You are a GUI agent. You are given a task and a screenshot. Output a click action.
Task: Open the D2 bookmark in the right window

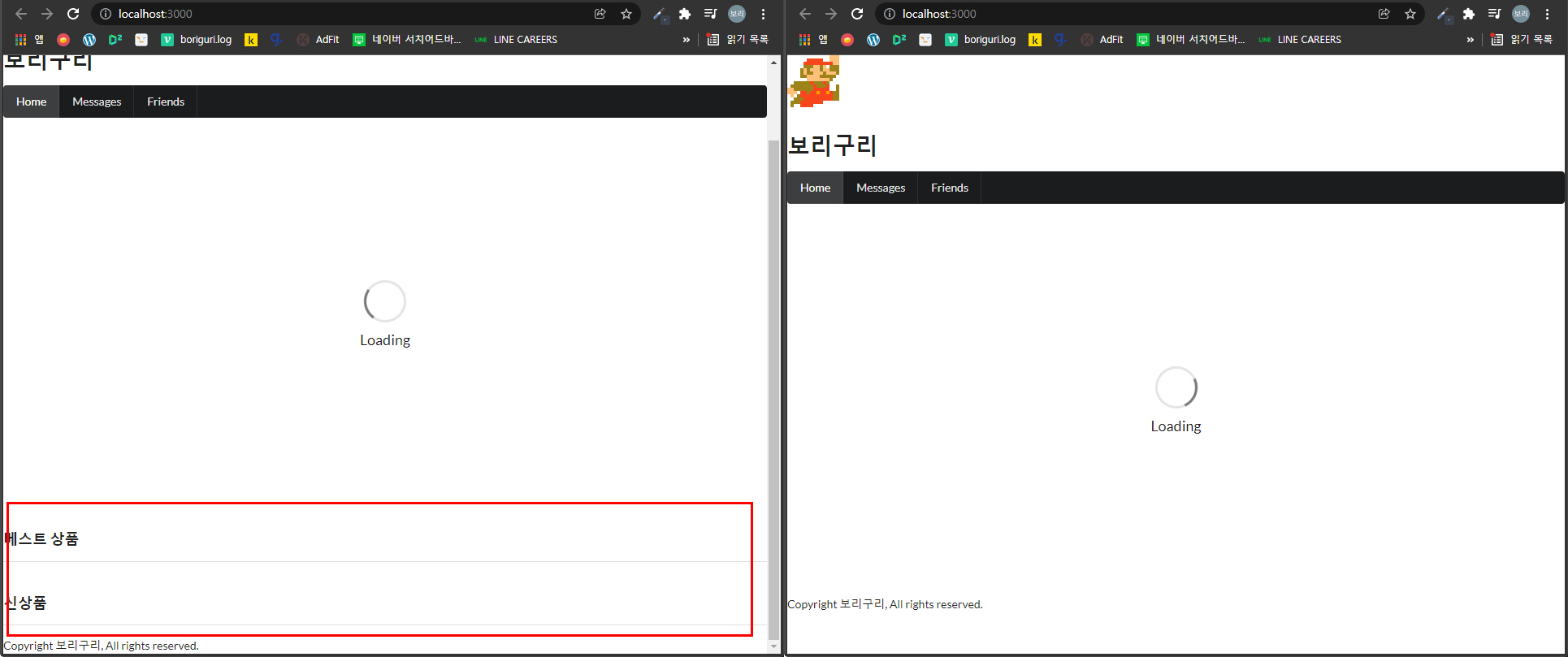coord(899,39)
